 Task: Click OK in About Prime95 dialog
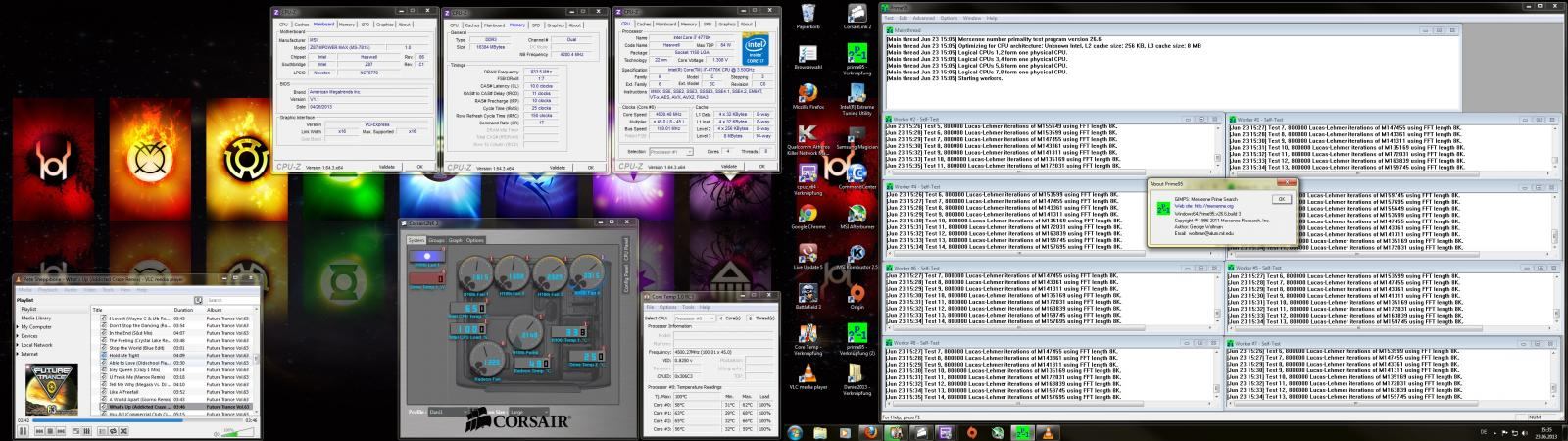(x=1281, y=198)
